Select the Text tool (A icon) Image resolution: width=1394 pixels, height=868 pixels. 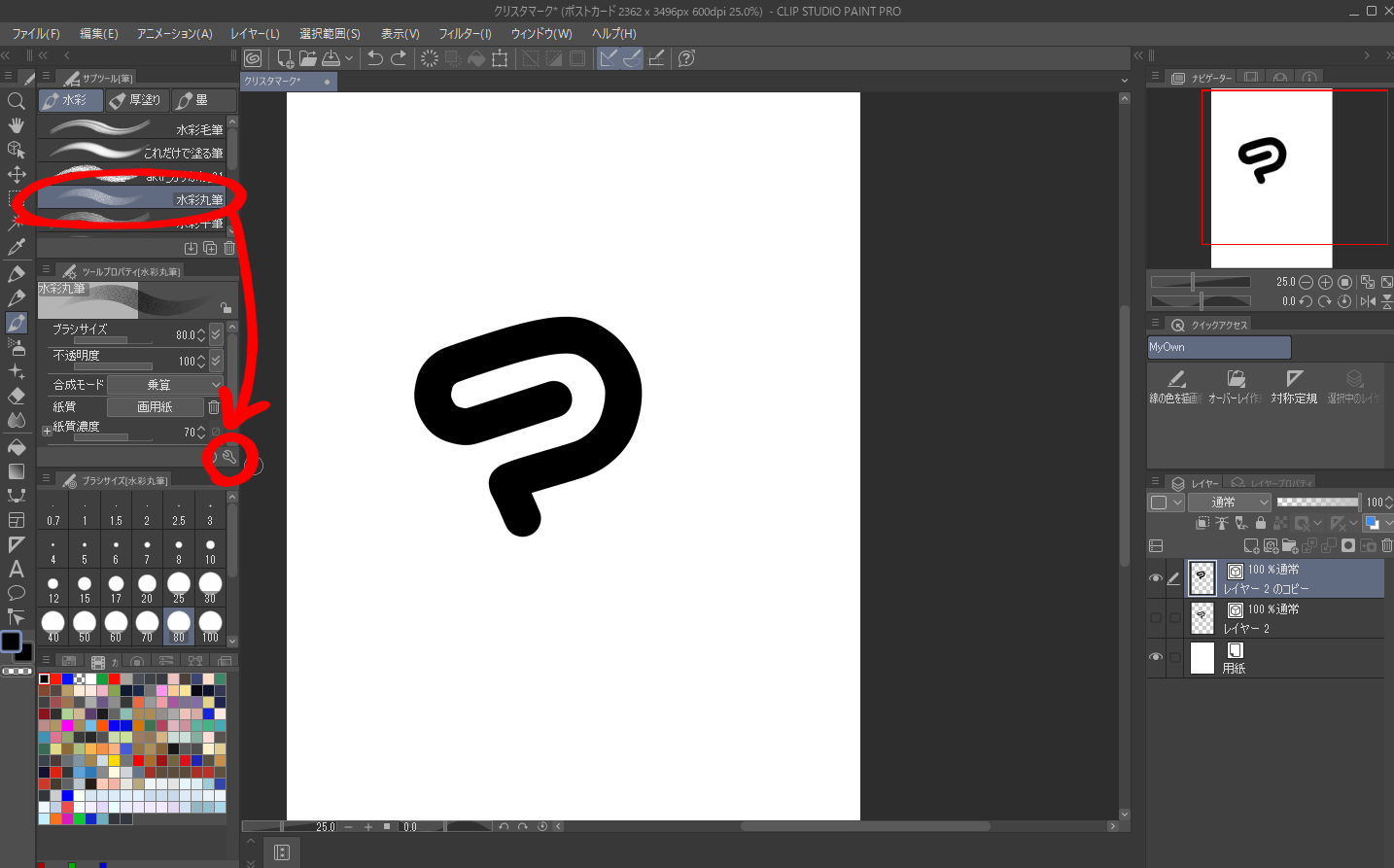(x=16, y=569)
